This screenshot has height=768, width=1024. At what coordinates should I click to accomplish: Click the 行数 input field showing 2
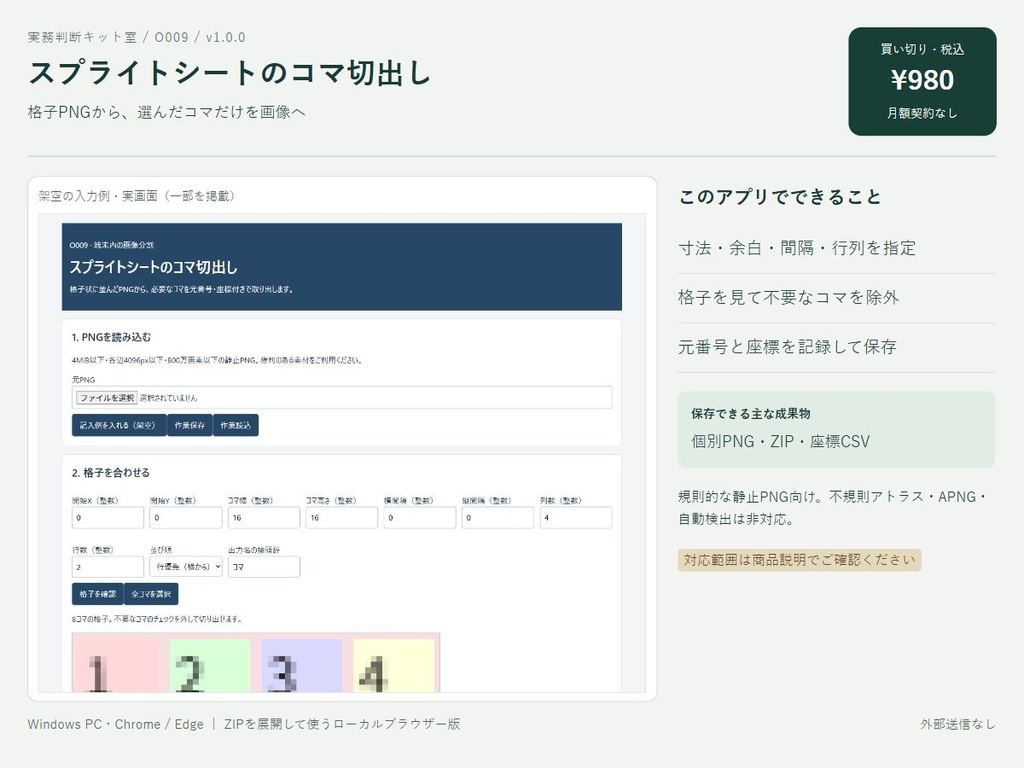tap(108, 567)
